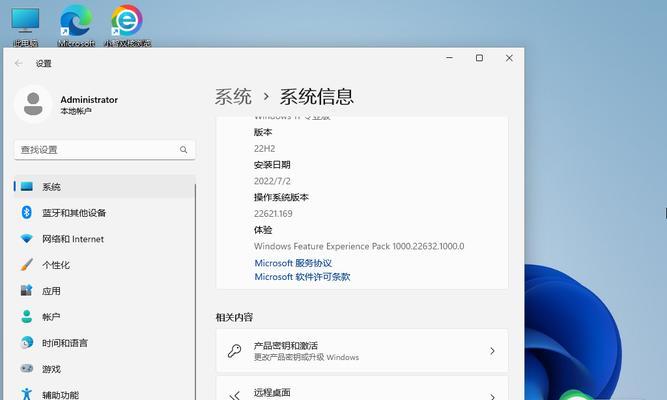The image size is (667, 400).
Task: Open 辅助功能 settings category
Action: coord(105,394)
